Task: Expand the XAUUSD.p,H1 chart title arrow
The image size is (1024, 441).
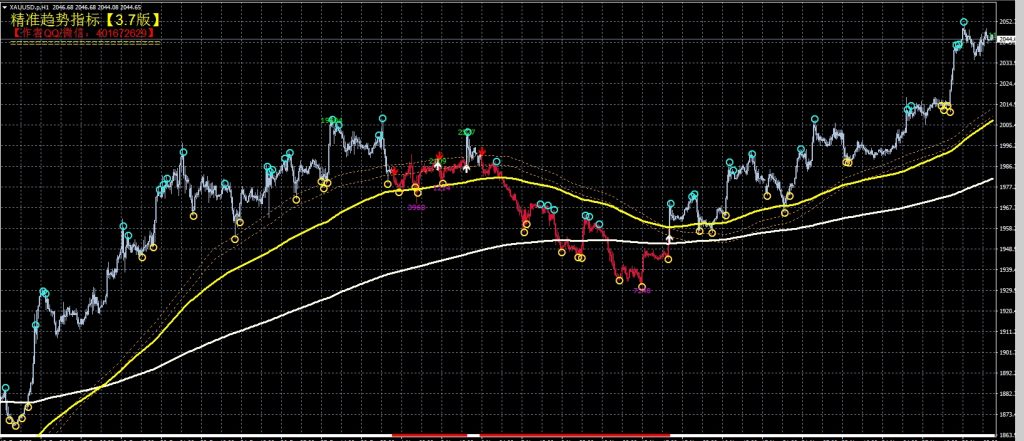Action: (4, 7)
